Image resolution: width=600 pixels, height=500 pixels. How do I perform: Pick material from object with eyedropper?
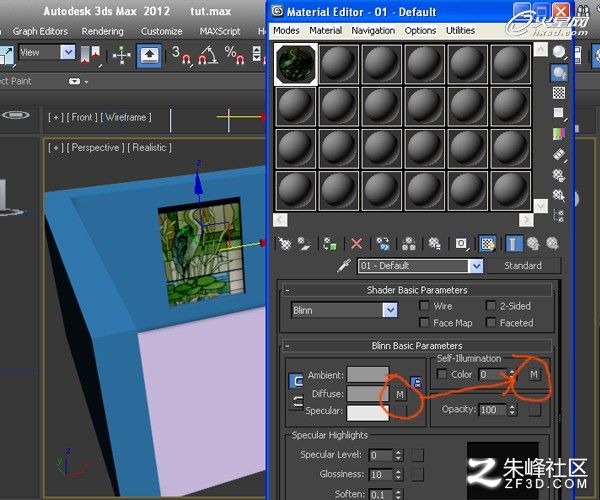coord(344,265)
